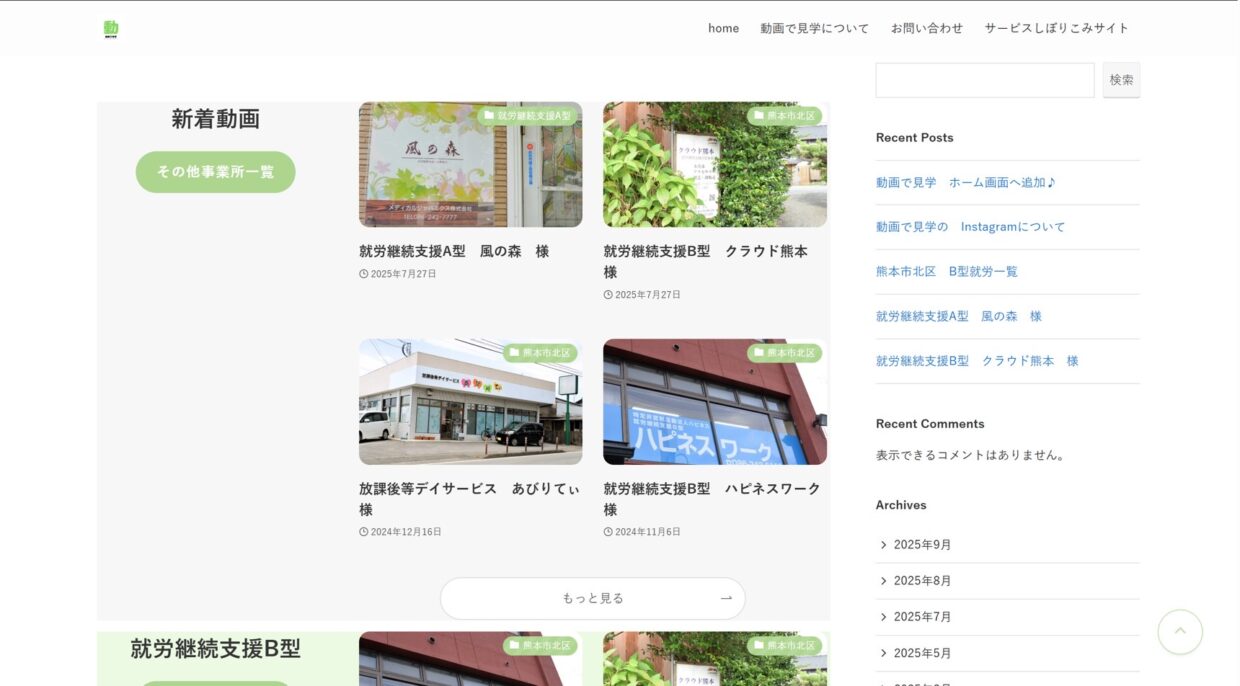The image size is (1240, 686).
Task: Click the green site logo icon
Action: coord(111,29)
